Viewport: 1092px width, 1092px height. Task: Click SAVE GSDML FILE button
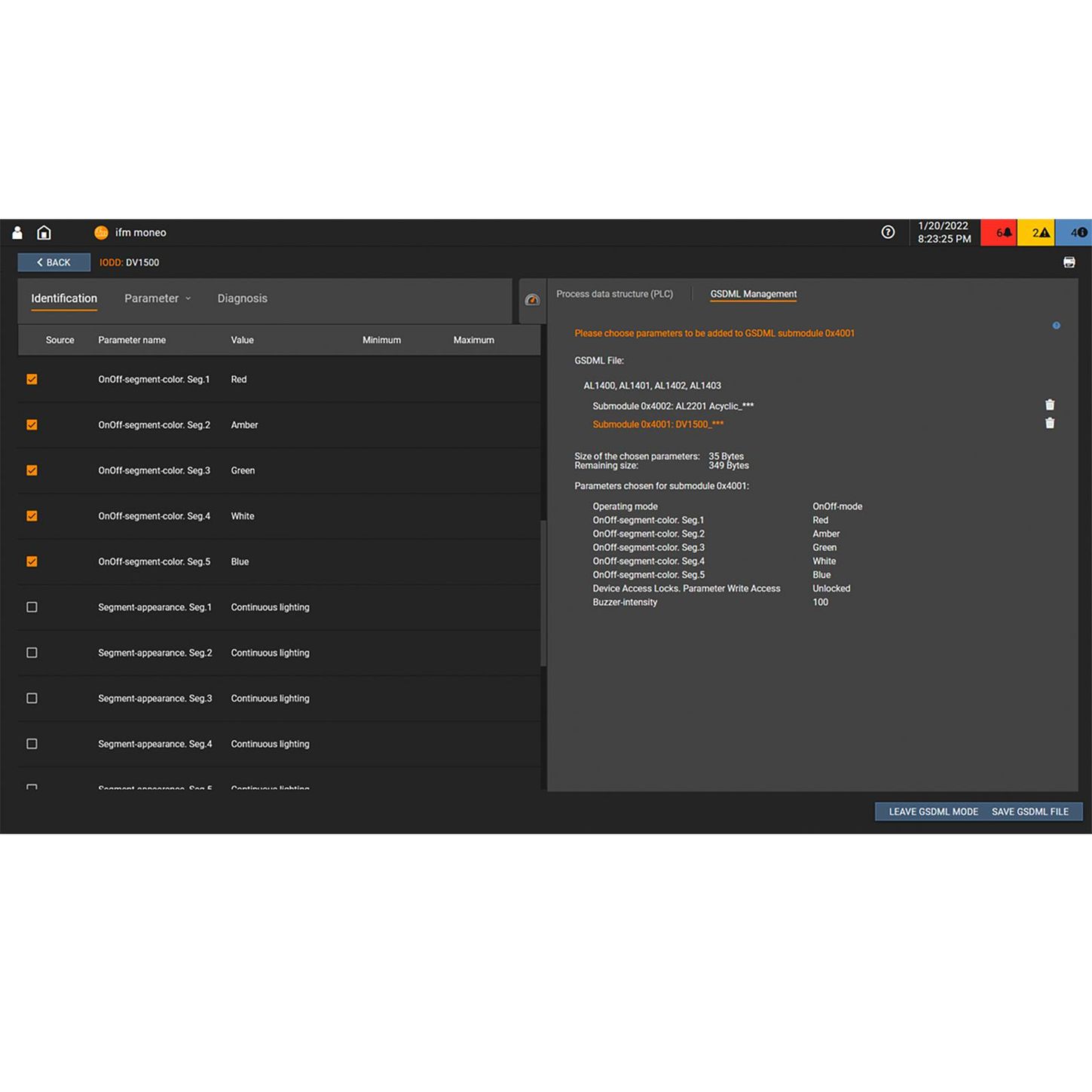(x=1029, y=812)
